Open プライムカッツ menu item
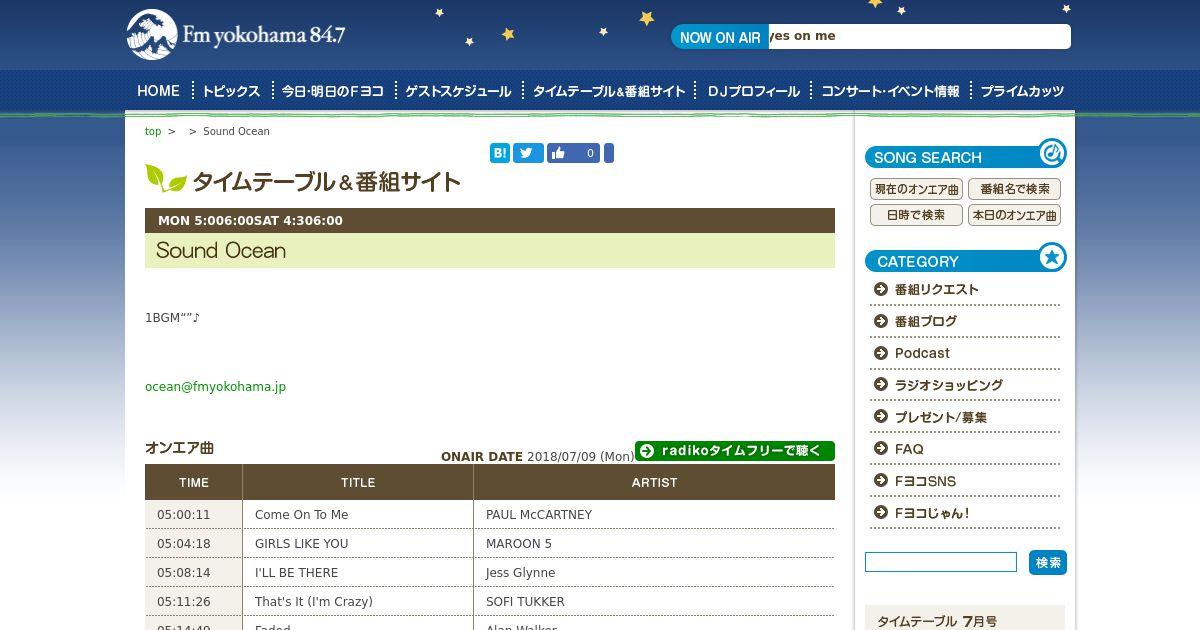The image size is (1200, 630). (1022, 91)
